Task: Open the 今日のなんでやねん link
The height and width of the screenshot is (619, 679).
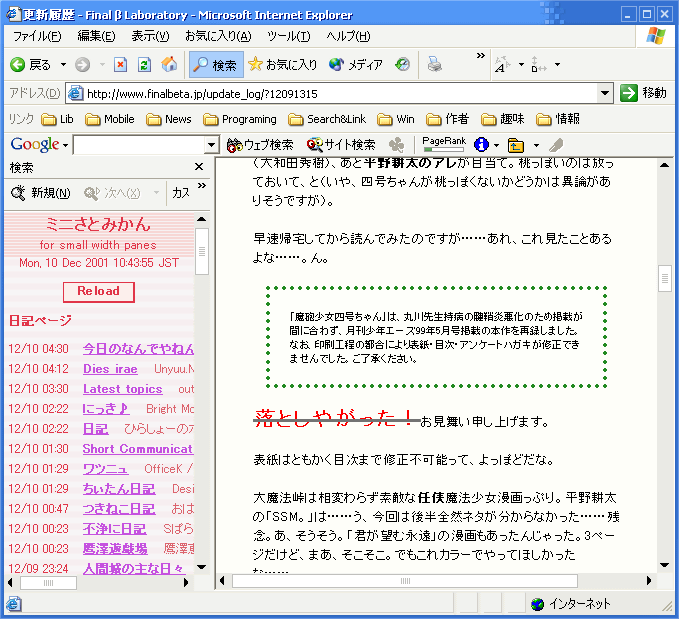Action: pos(138,349)
